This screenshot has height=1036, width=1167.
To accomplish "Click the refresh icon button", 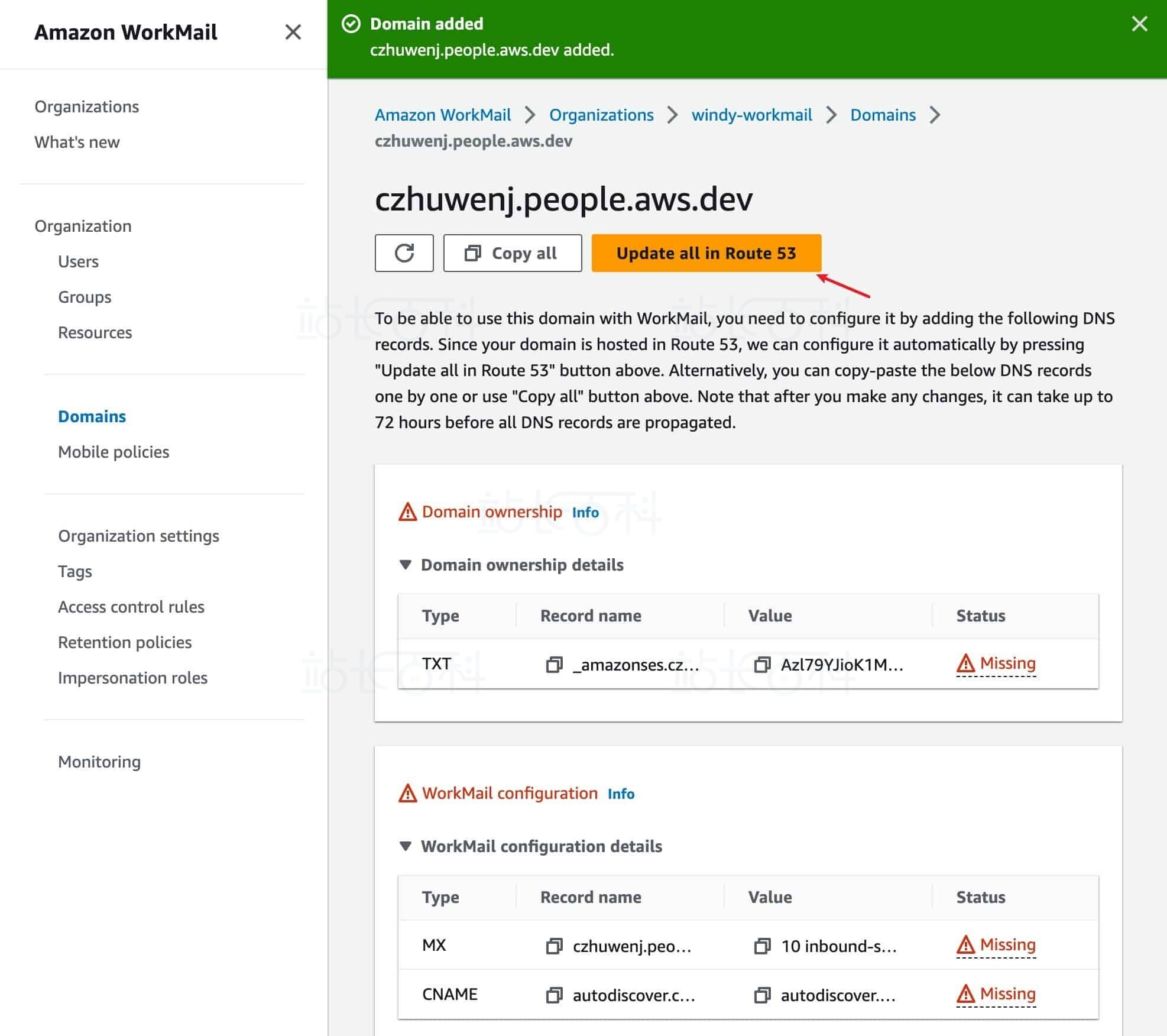I will coord(404,253).
